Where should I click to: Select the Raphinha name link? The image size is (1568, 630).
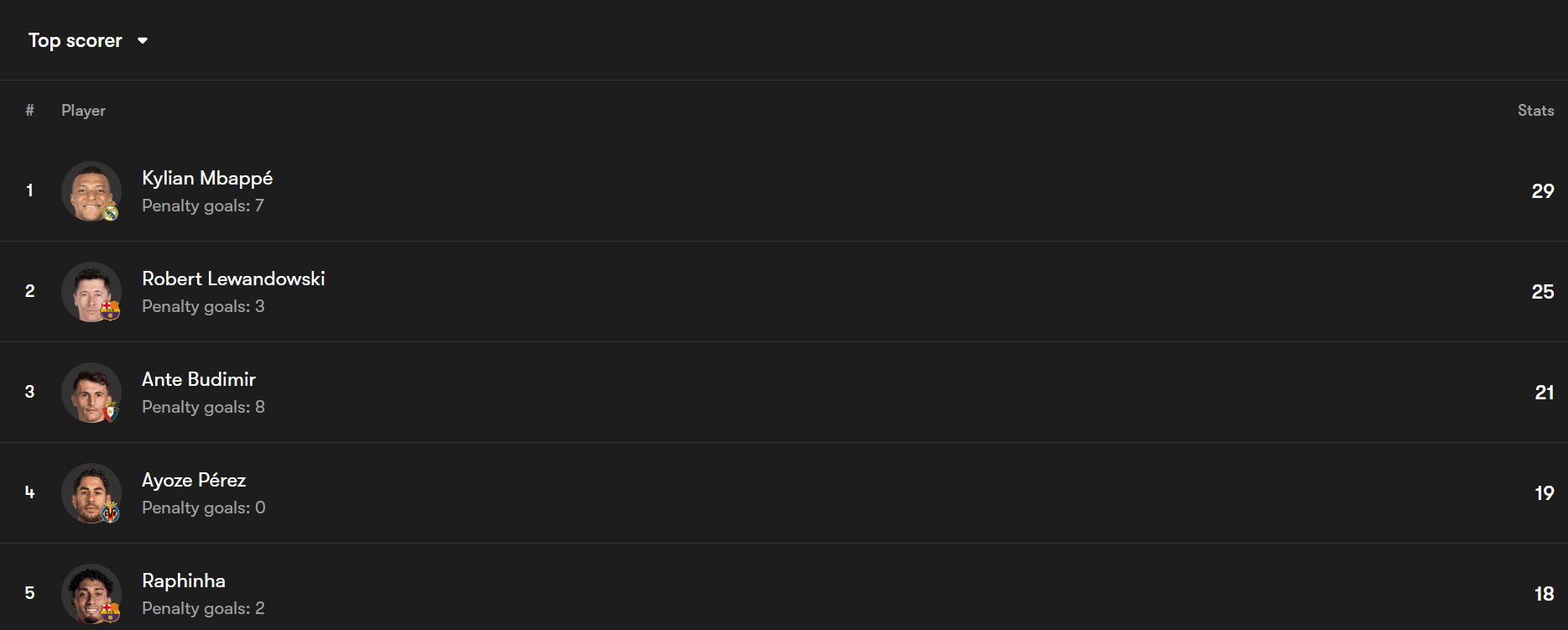pos(184,581)
